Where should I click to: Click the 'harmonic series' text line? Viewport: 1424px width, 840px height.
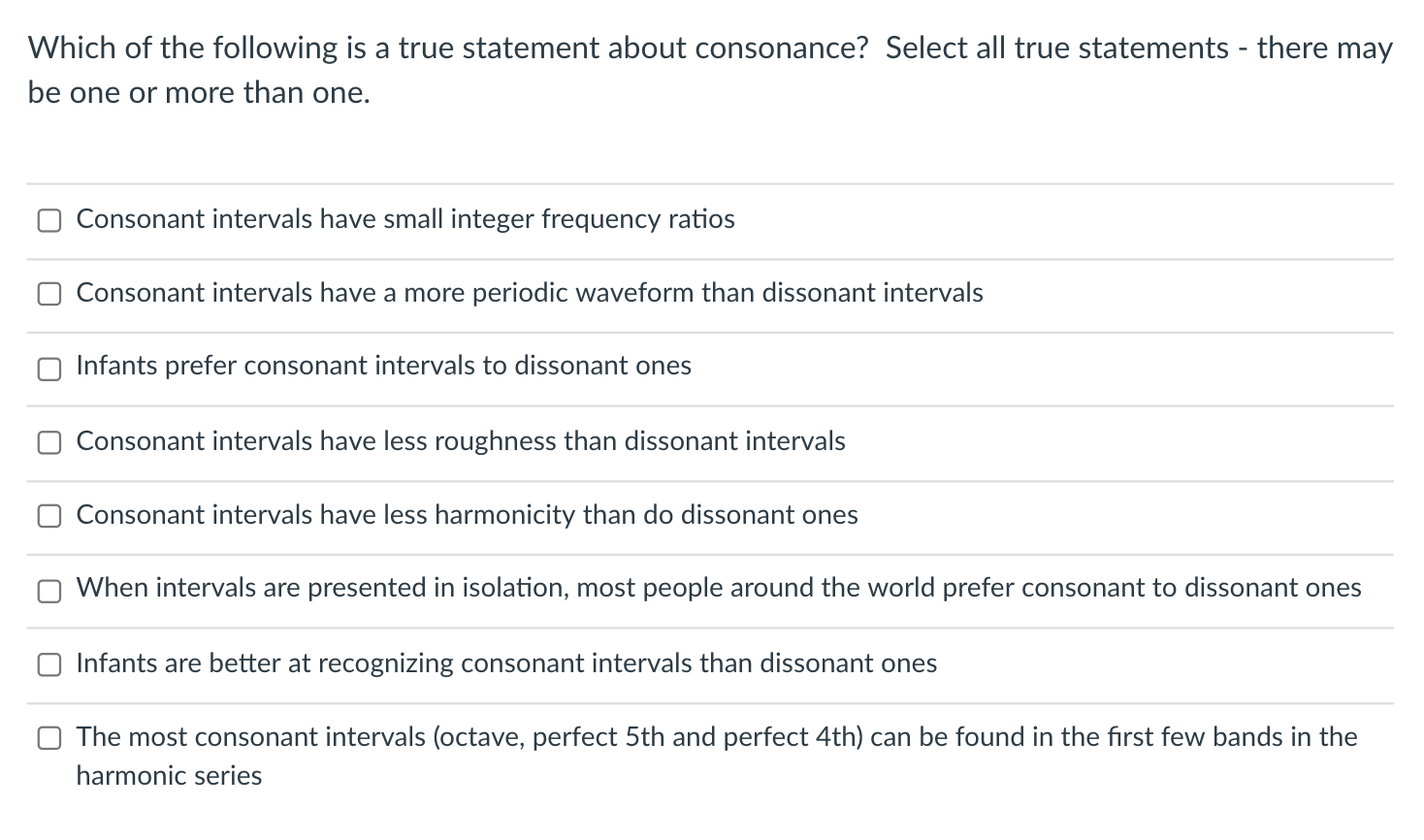coord(169,776)
